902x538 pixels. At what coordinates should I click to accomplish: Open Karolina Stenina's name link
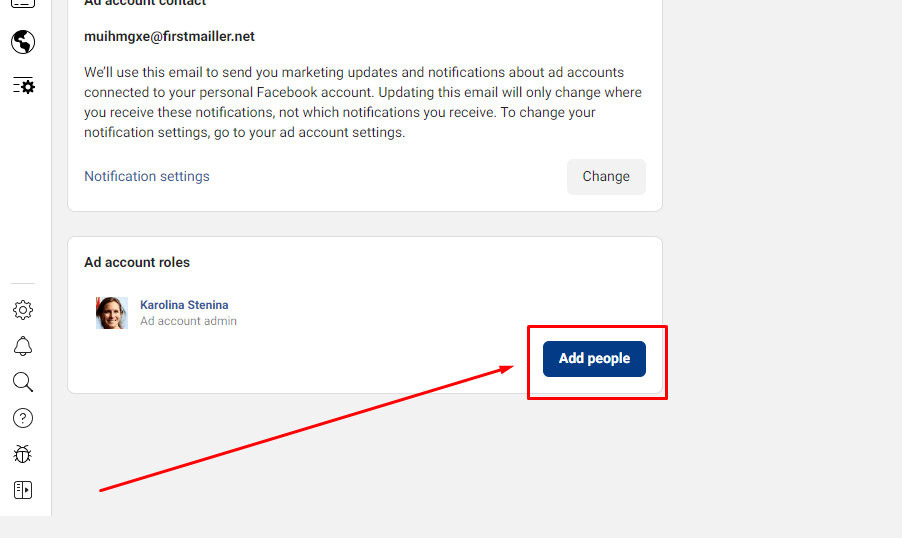184,305
